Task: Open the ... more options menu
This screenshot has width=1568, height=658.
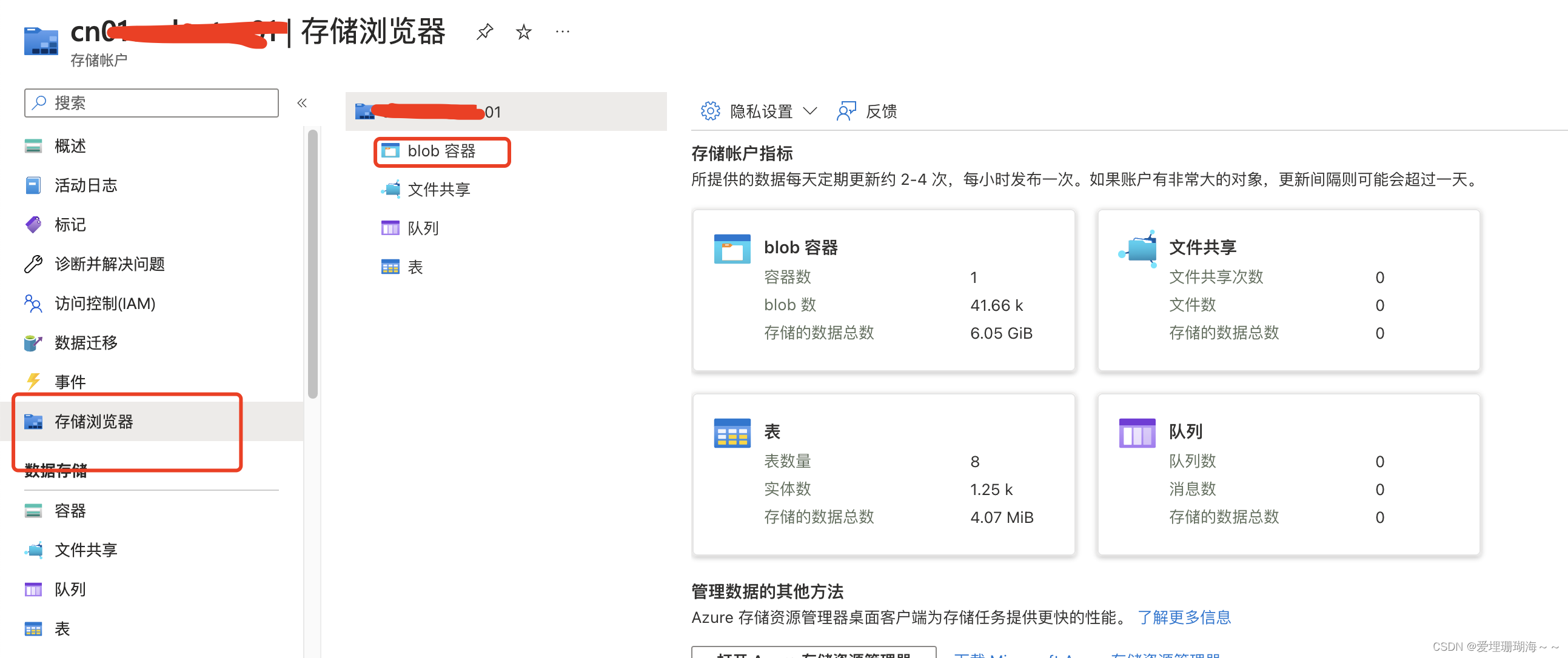Action: [x=562, y=31]
